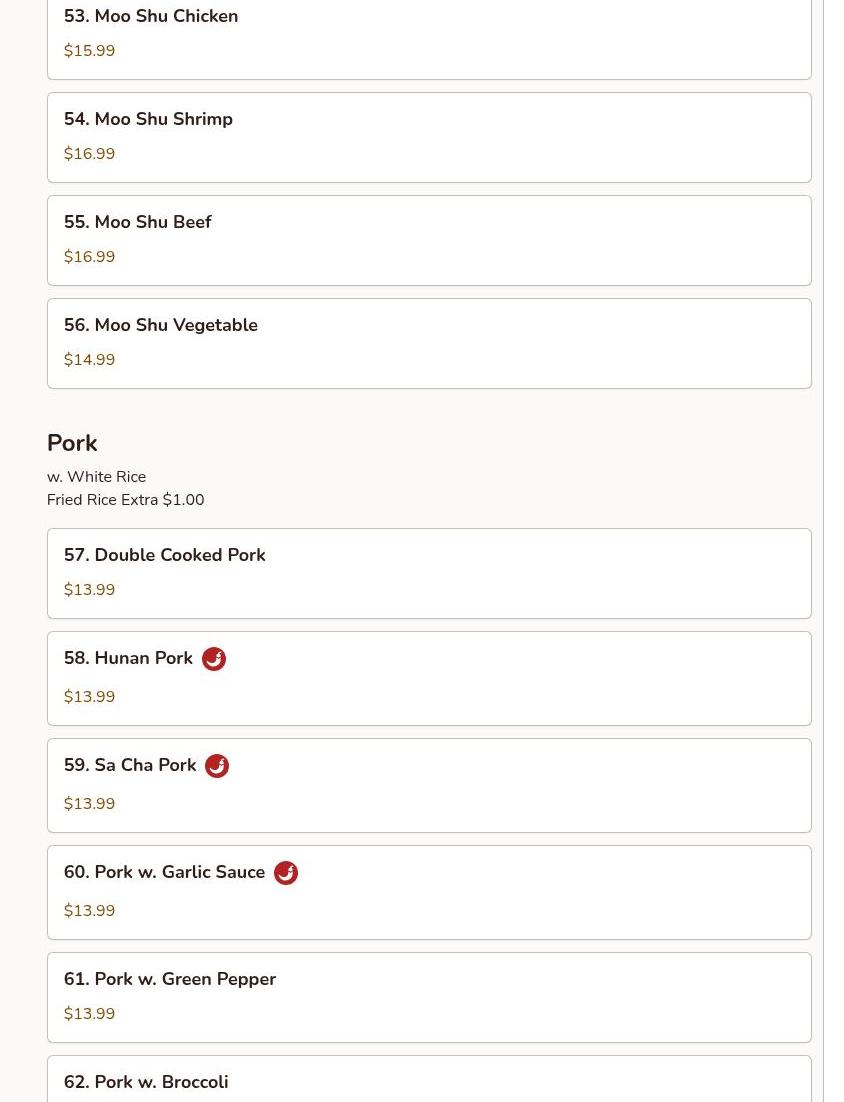Click the $16.99 price under Moo Shu Shrimp
Screen dimensions: 844x1102
pos(89,153)
